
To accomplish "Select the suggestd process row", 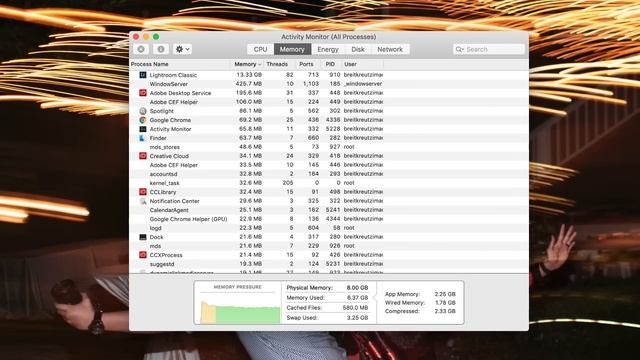I will 329,264.
